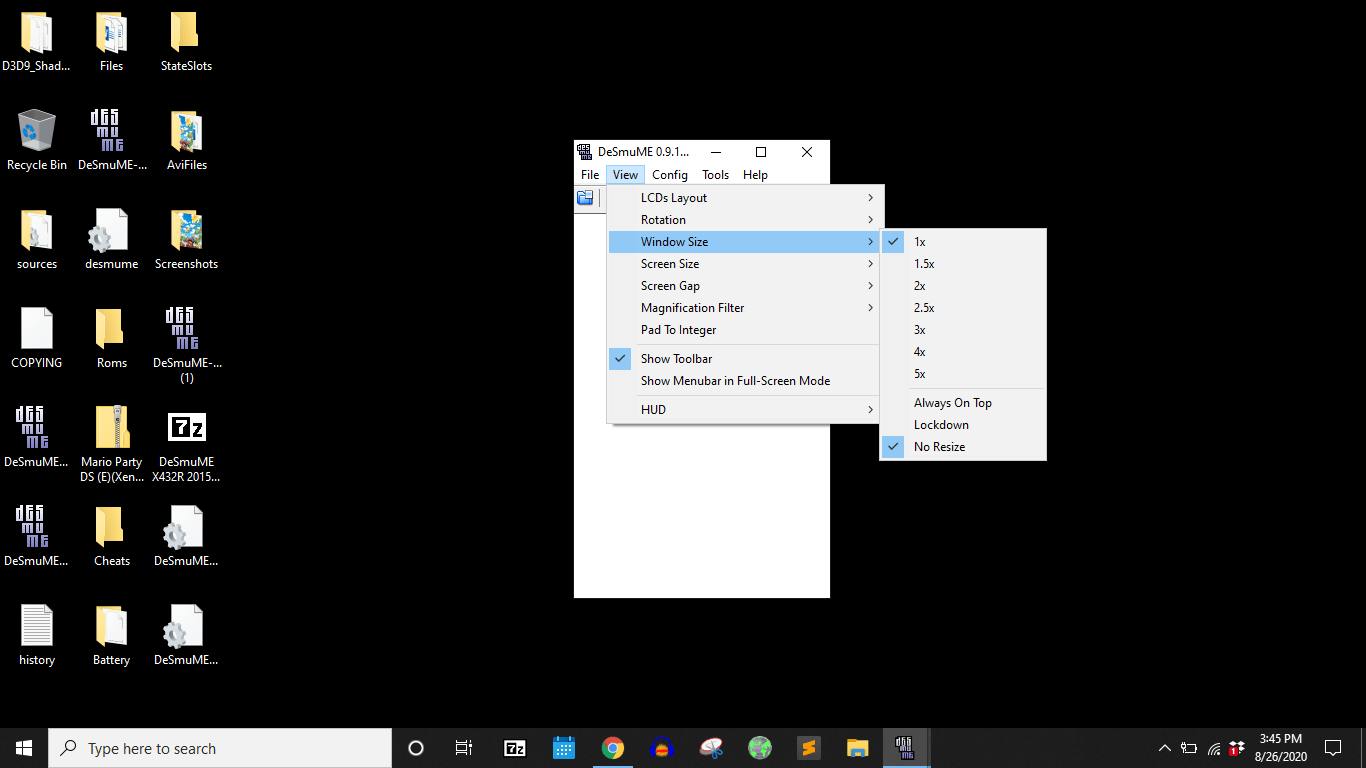Image resolution: width=1366 pixels, height=768 pixels.
Task: Open the Snipping Tool taskbar icon
Action: tap(711, 748)
